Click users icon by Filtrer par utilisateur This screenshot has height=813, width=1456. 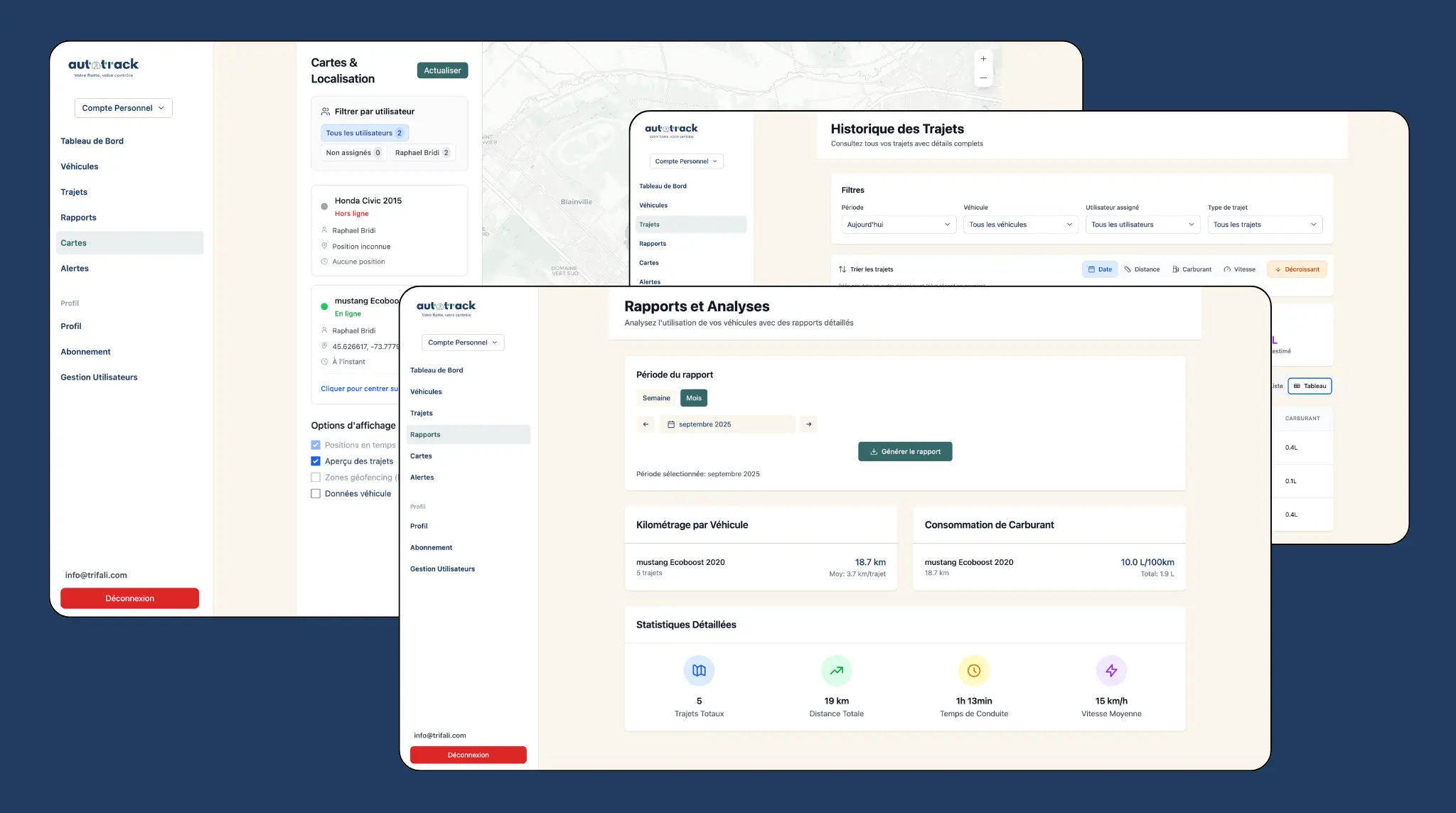pos(326,112)
